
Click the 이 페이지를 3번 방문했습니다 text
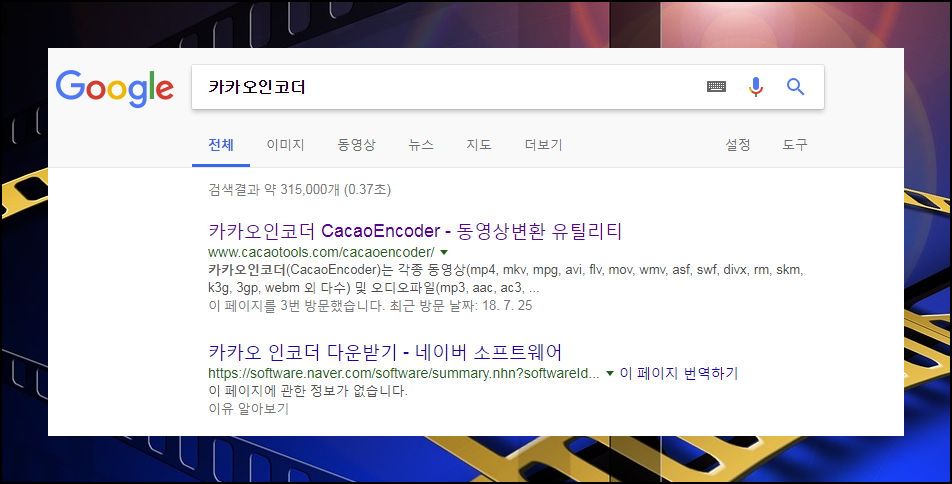pyautogui.click(x=370, y=305)
